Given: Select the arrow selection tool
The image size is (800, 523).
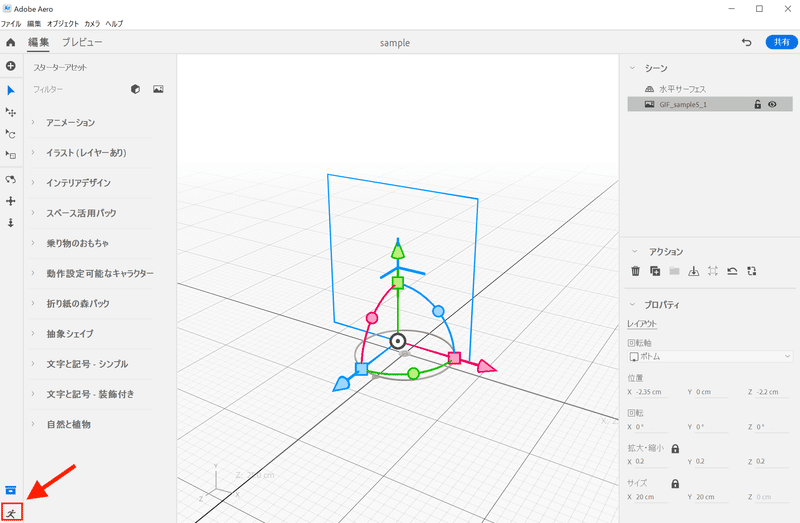Looking at the screenshot, I should 11,91.
